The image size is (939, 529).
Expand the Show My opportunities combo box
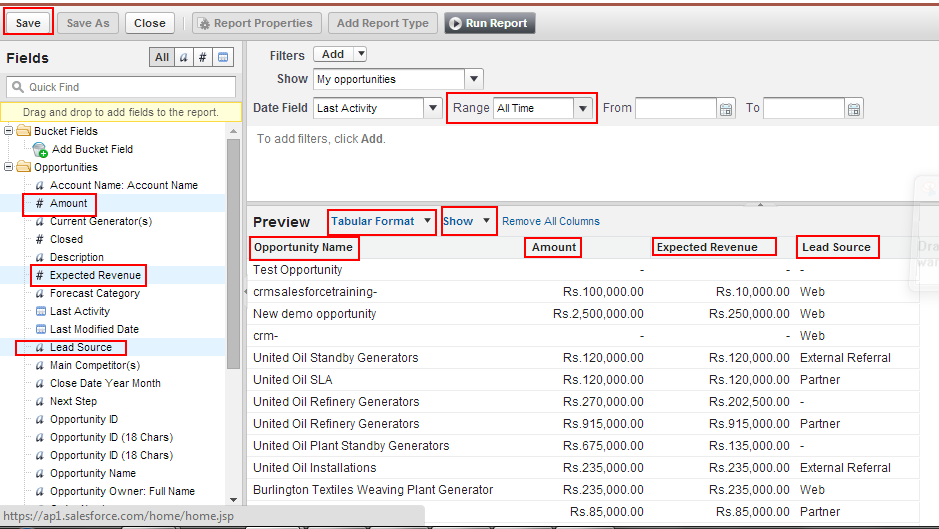point(474,79)
